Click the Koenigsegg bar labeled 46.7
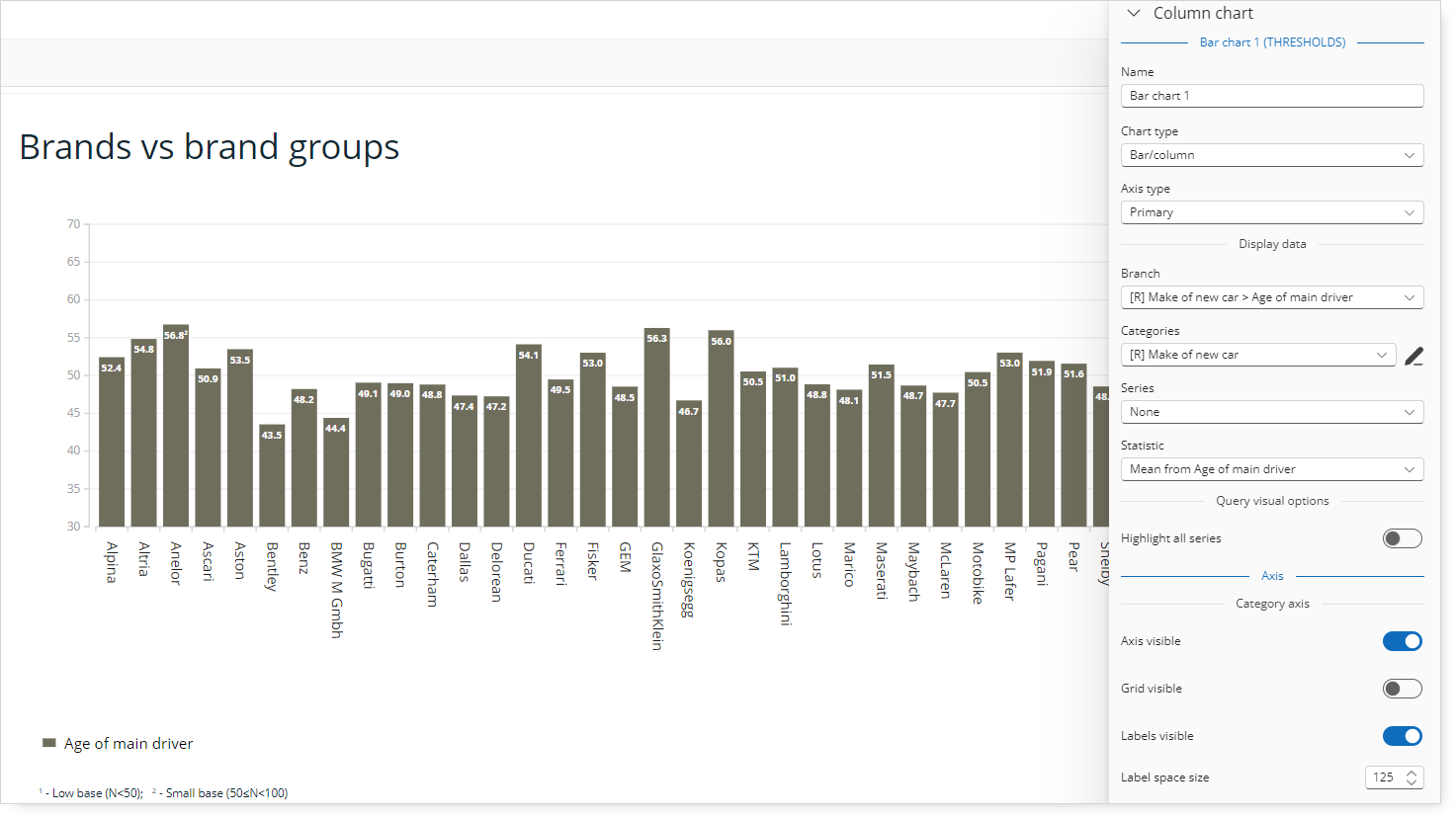The height and width of the screenshot is (819, 1456). [689, 463]
